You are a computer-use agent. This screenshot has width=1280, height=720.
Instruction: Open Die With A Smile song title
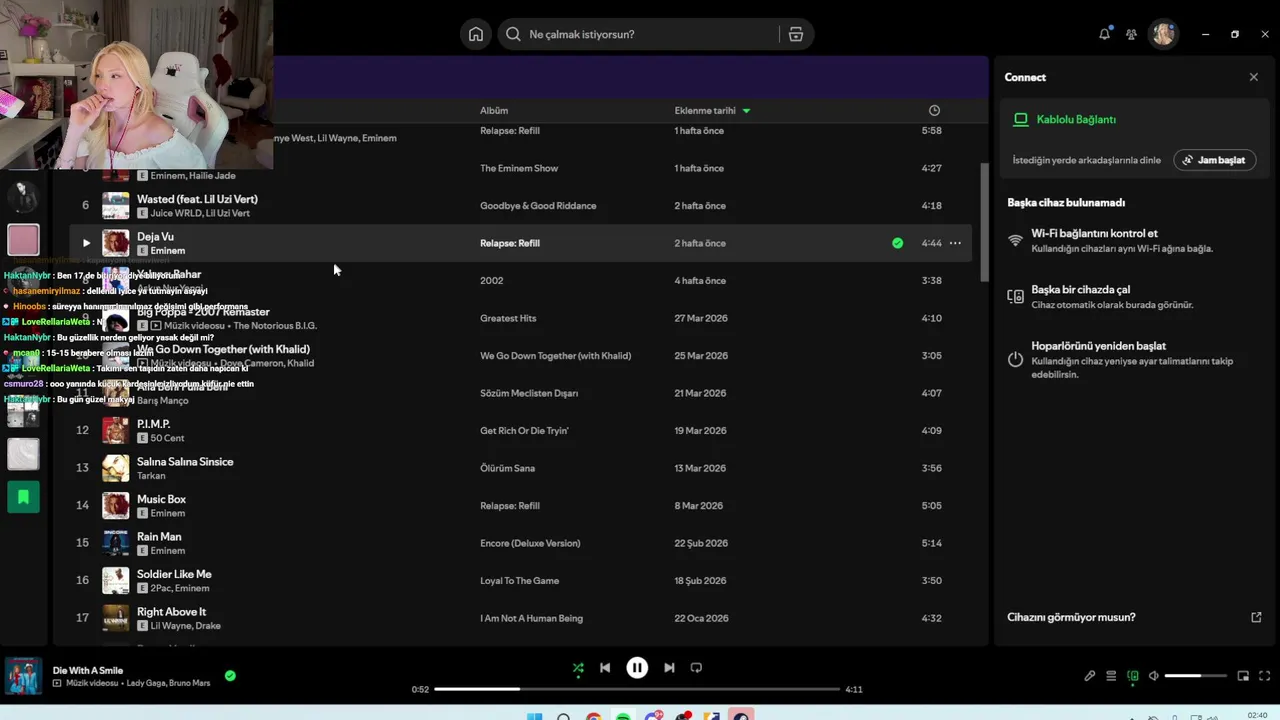coord(88,670)
